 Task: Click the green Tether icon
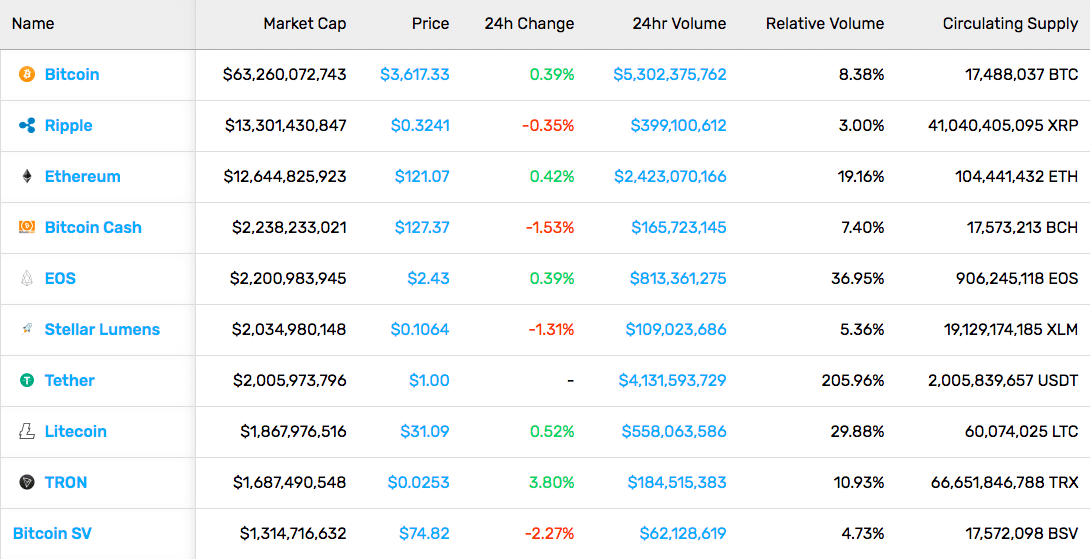click(x=26, y=380)
